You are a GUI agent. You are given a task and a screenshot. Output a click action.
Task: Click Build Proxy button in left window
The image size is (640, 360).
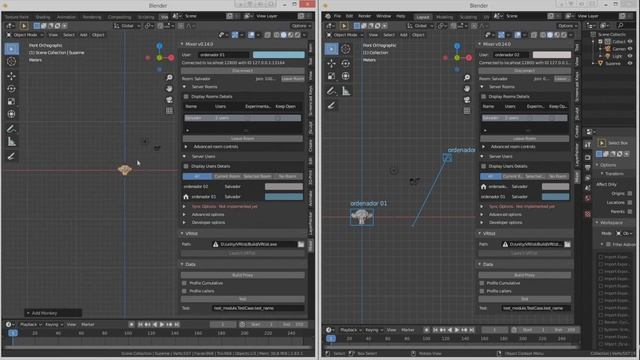coord(242,275)
